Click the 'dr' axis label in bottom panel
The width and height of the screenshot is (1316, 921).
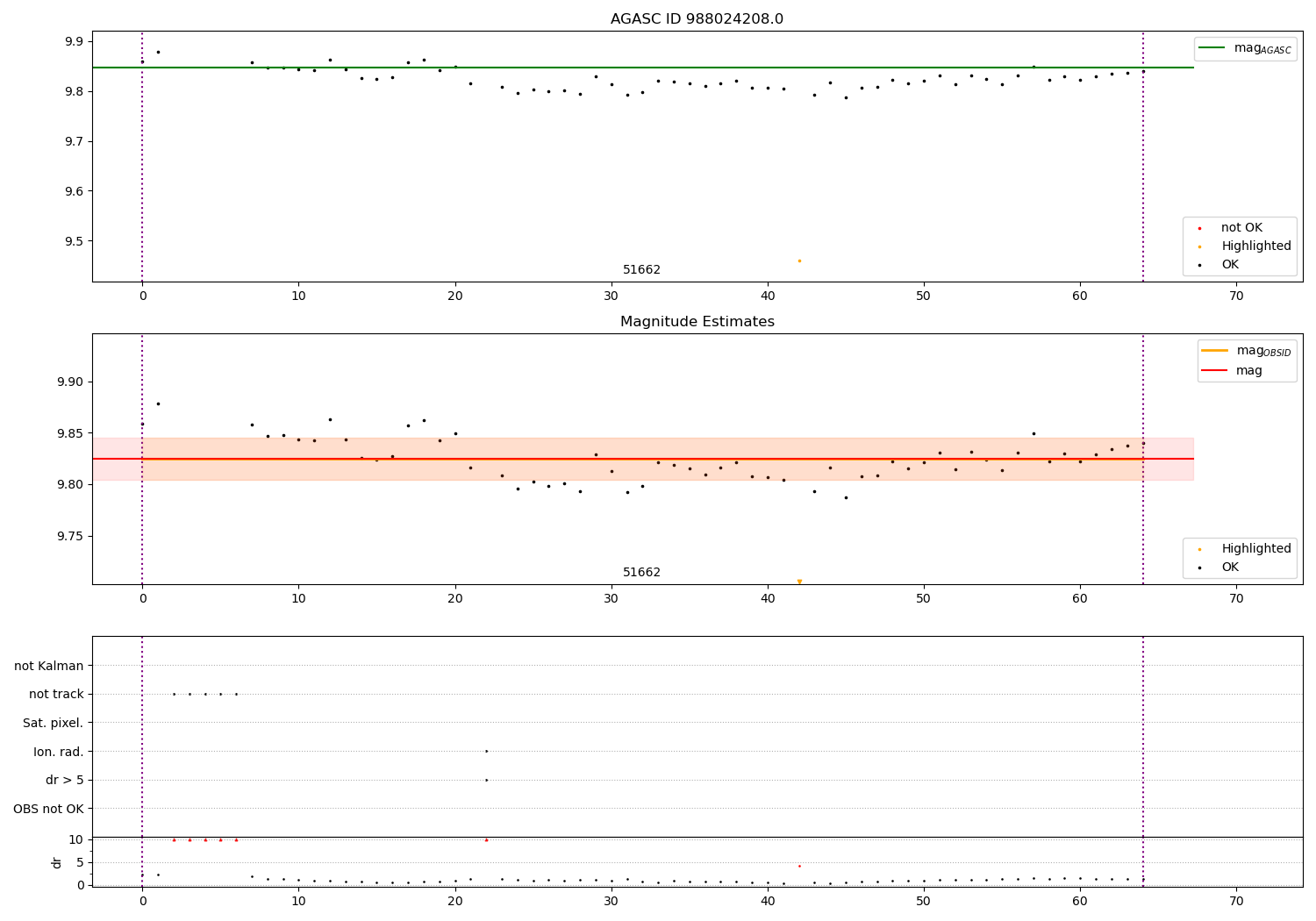[57, 862]
